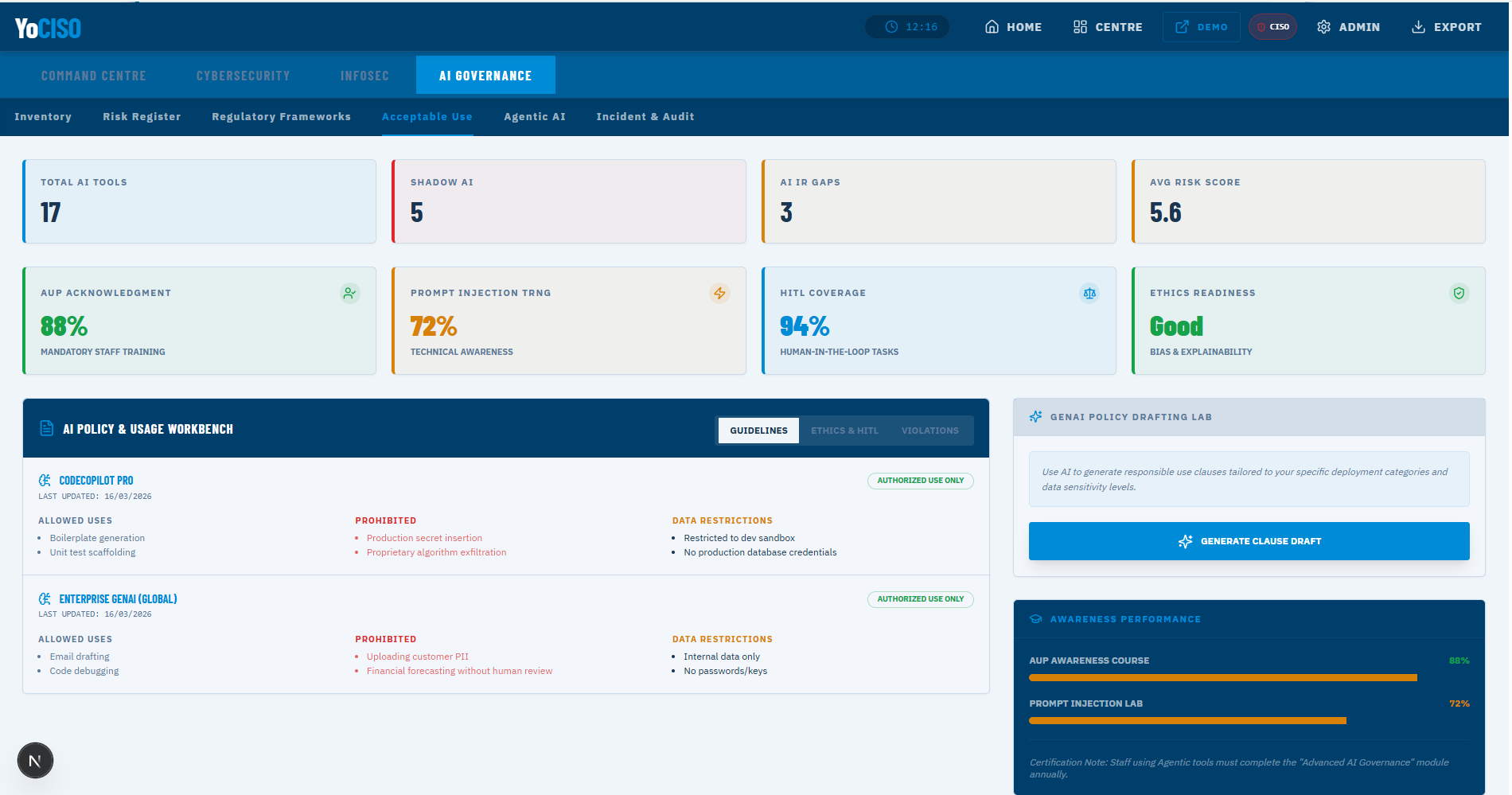The height and width of the screenshot is (795, 1512).
Task: Open the Total AI Tools card
Action: tap(199, 201)
